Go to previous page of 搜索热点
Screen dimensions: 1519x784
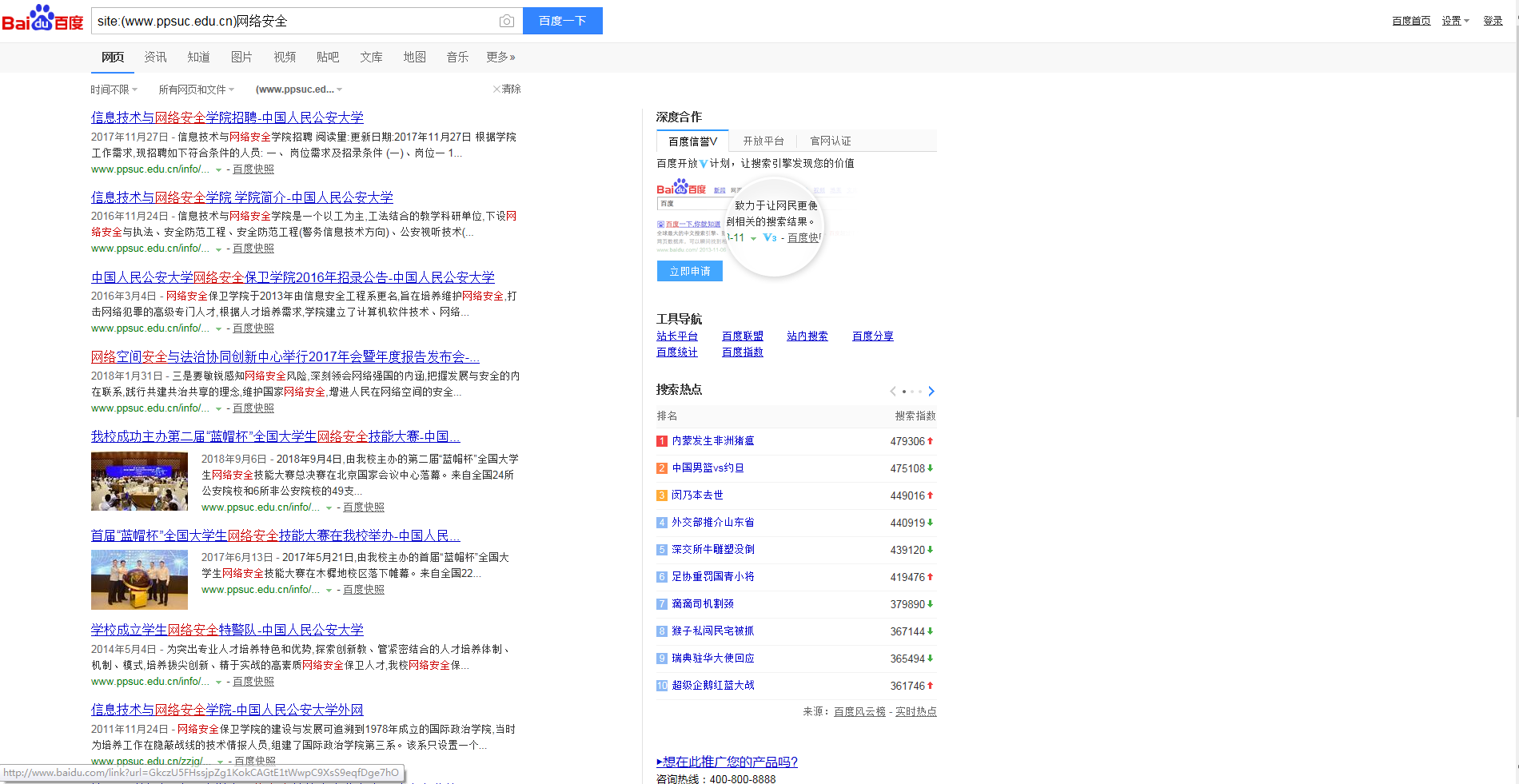click(x=893, y=391)
